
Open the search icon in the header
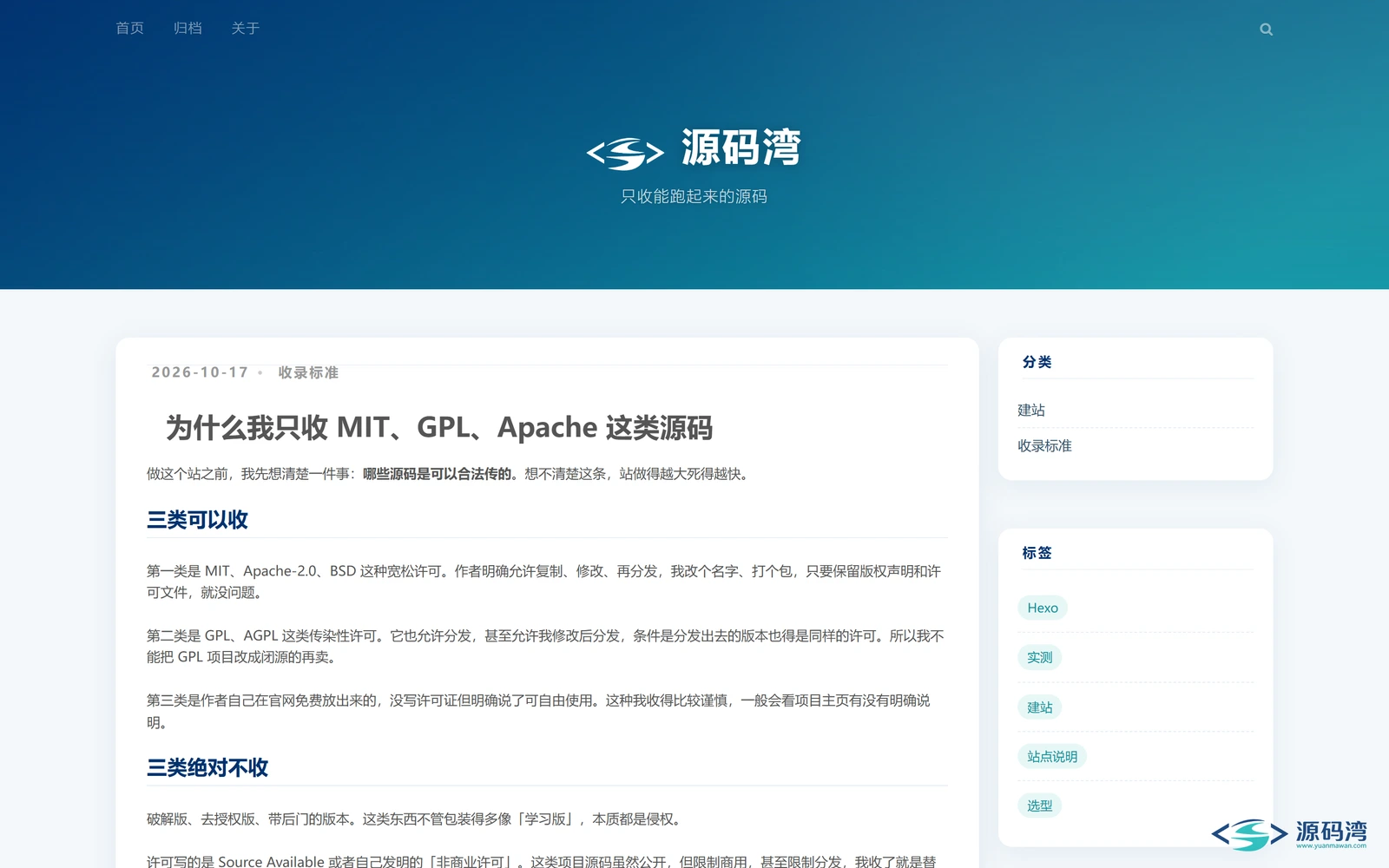pyautogui.click(x=1266, y=30)
